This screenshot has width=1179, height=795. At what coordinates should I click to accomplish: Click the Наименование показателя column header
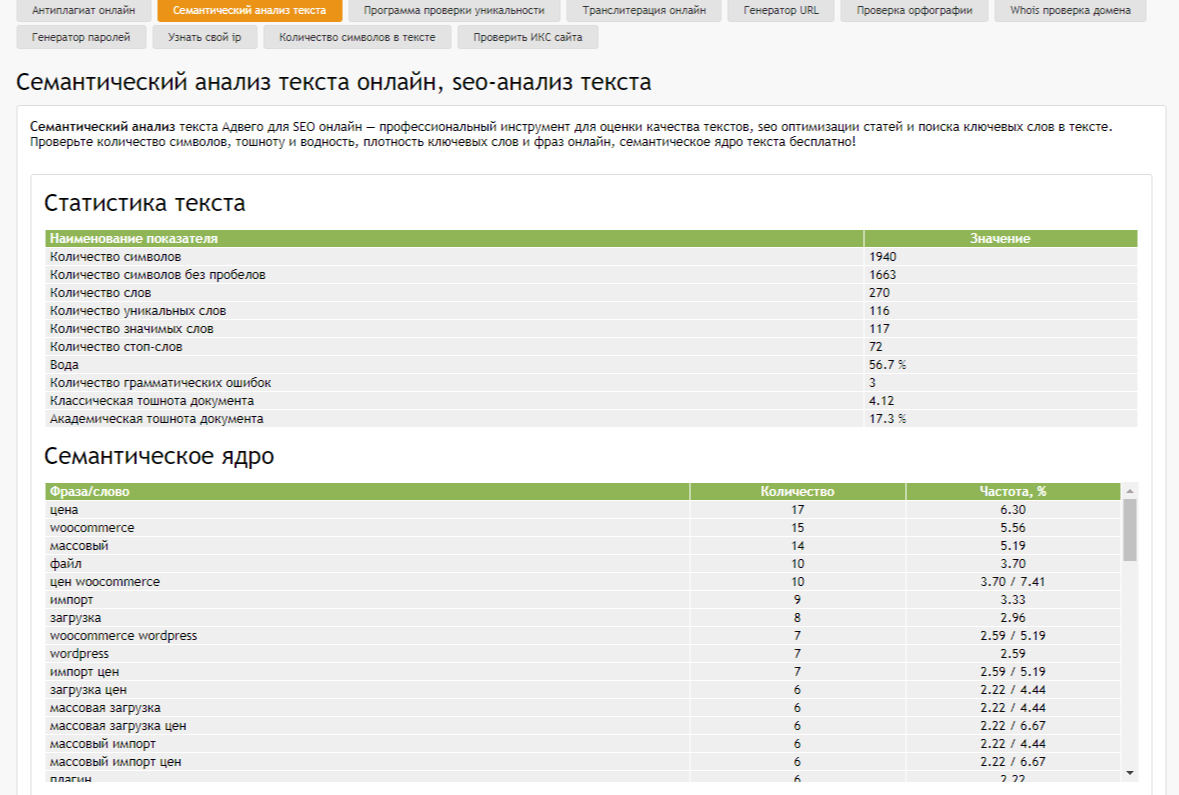454,238
